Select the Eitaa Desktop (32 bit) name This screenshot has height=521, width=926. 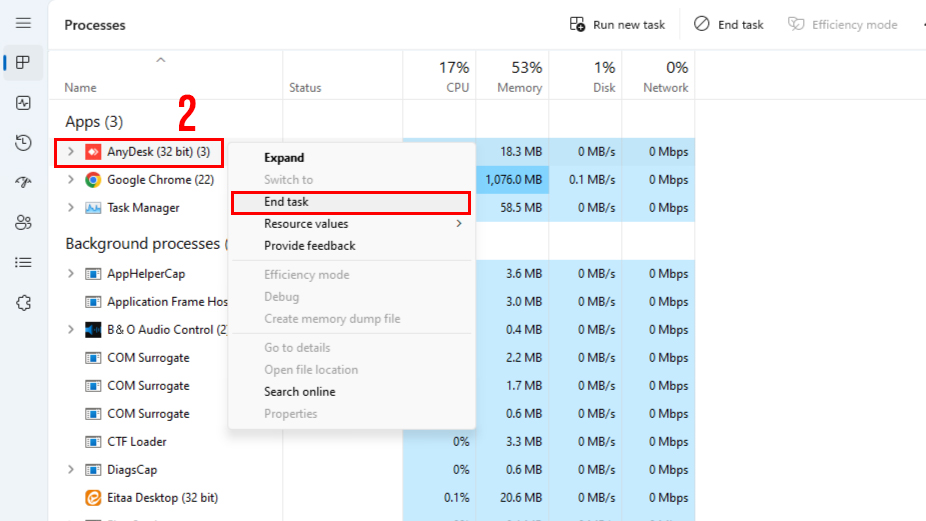point(162,498)
